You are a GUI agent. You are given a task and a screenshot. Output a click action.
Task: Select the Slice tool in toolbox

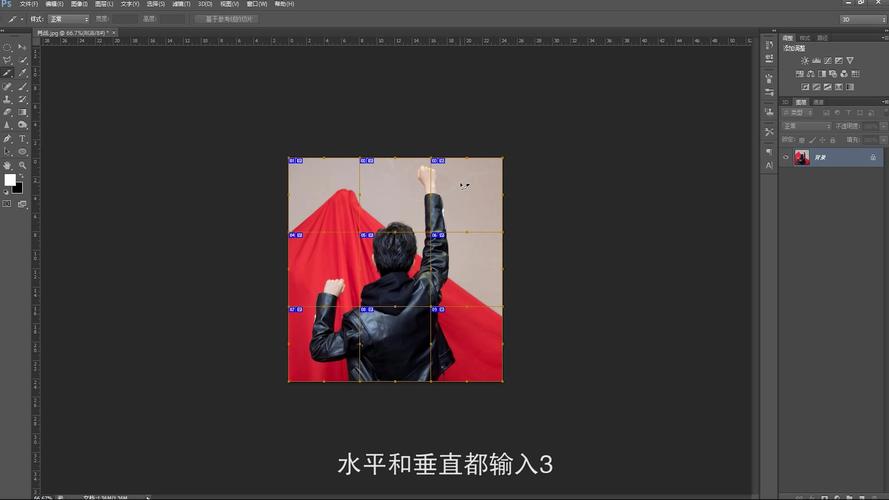[7, 73]
